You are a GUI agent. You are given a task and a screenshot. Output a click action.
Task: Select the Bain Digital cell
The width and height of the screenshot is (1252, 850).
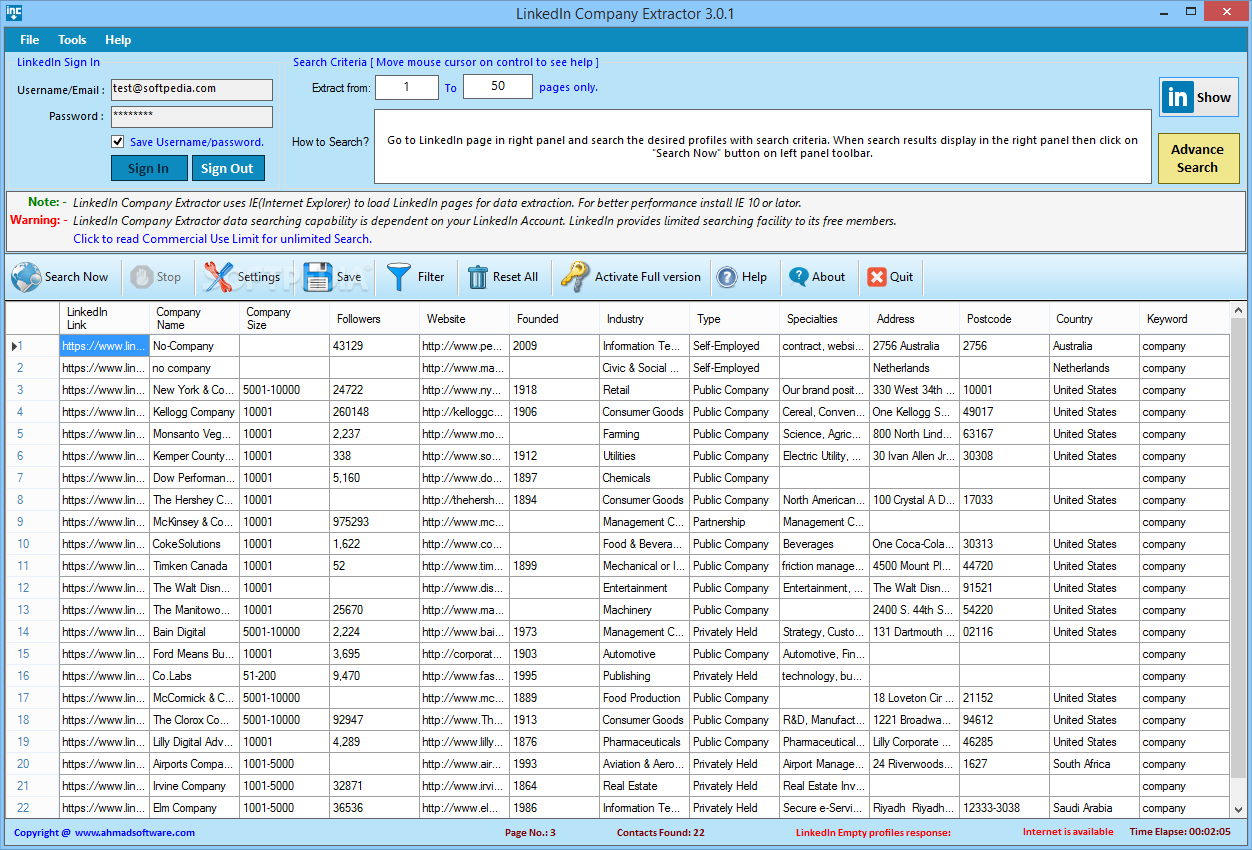pyautogui.click(x=194, y=632)
